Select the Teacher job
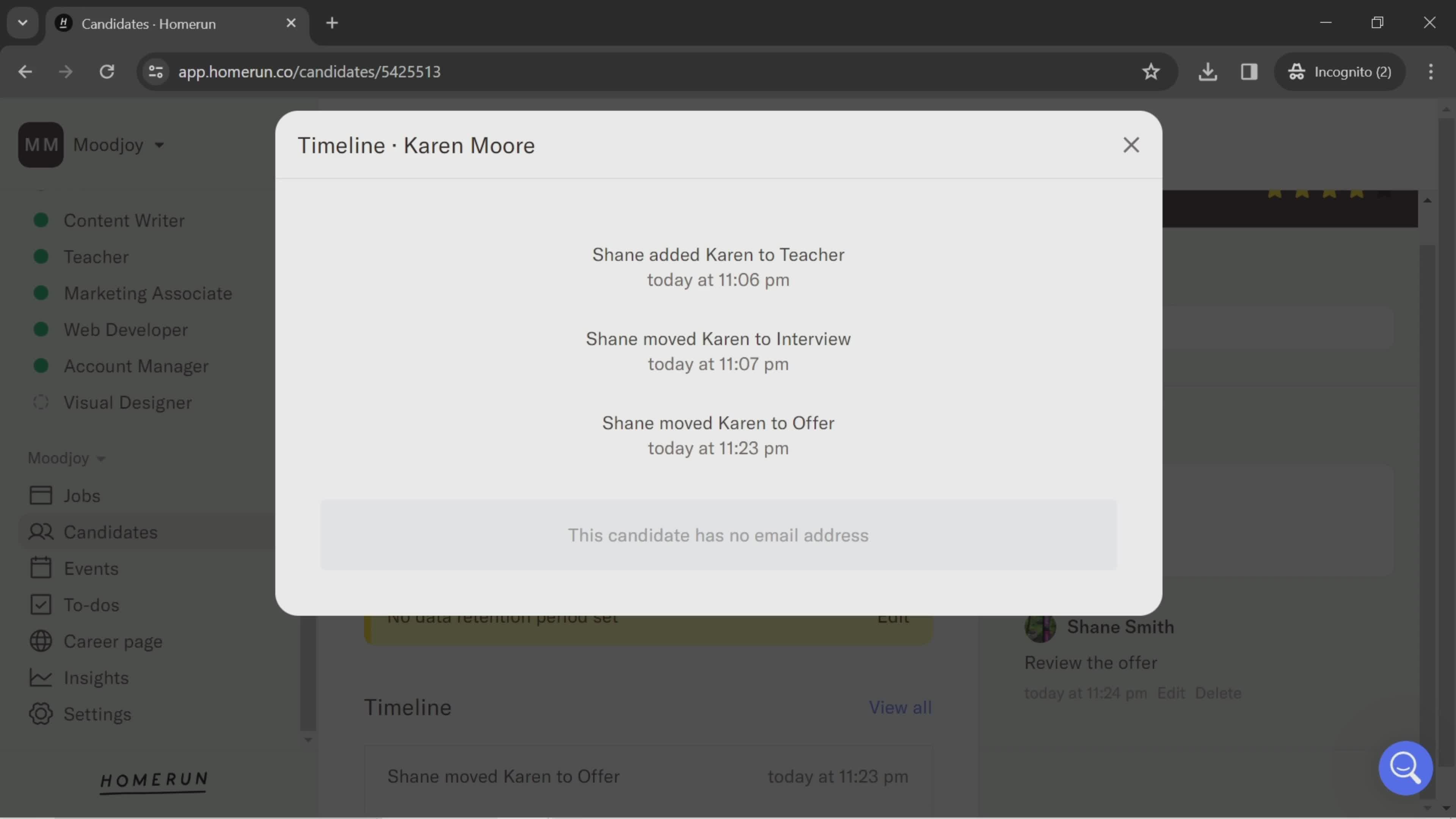 (96, 257)
